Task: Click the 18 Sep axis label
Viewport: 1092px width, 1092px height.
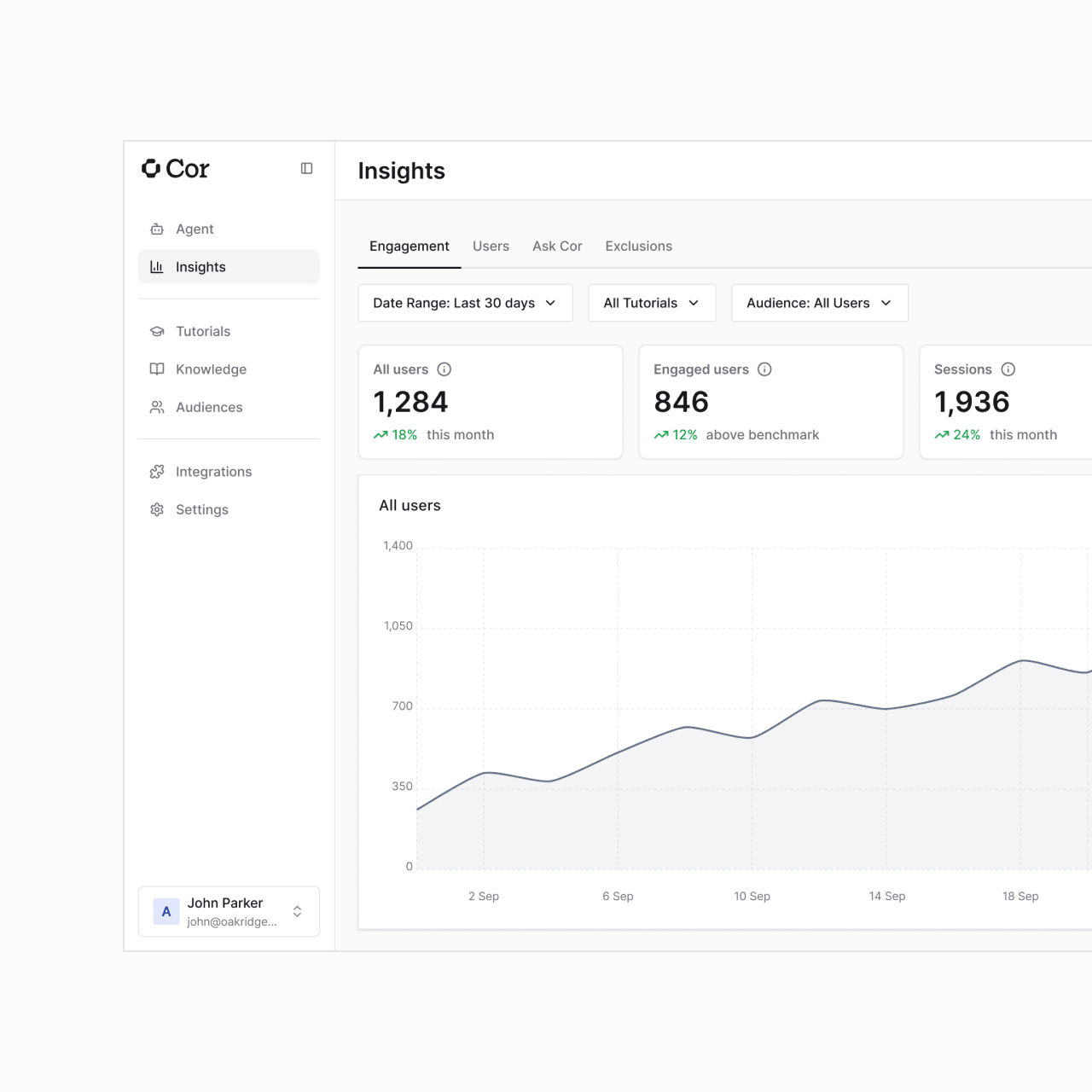Action: (x=1020, y=897)
